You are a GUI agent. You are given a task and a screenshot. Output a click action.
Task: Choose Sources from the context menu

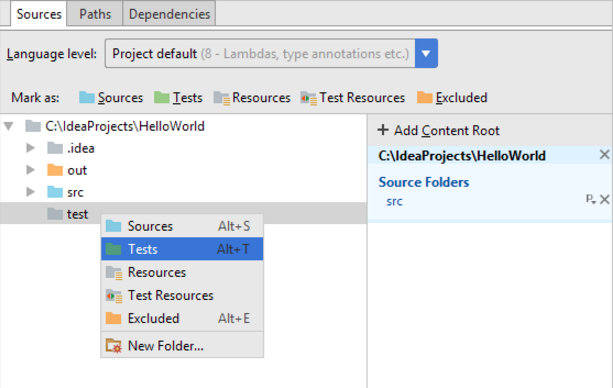(x=182, y=226)
